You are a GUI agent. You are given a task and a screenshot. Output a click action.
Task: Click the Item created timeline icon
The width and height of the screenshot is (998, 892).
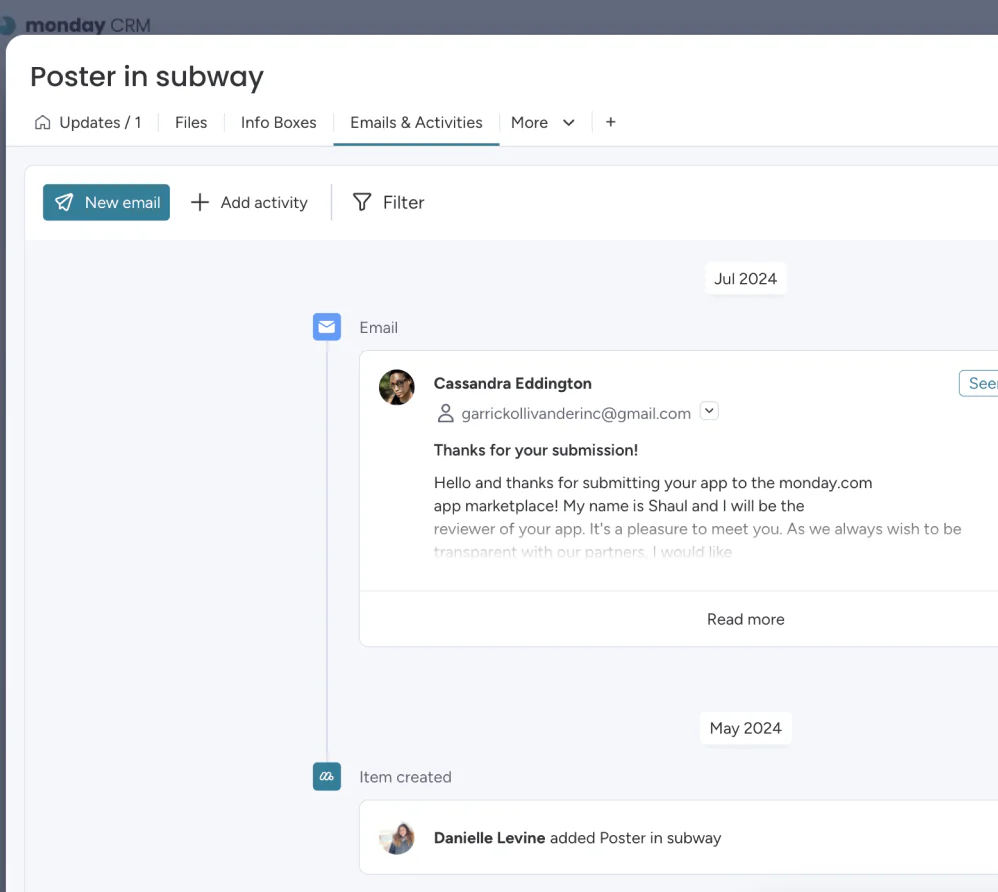327,776
